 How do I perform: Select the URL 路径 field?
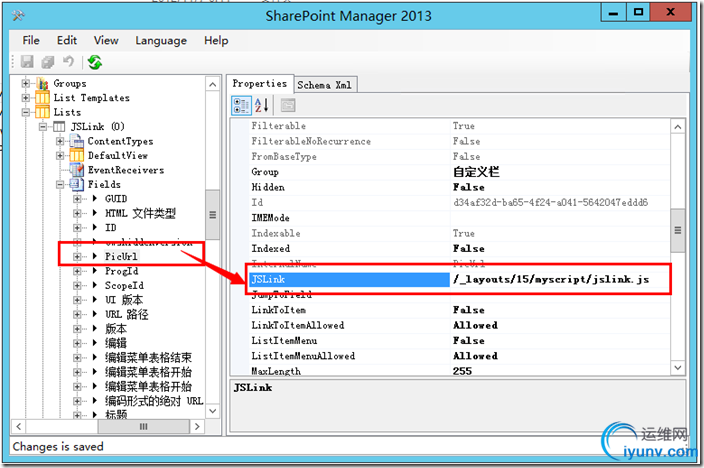coord(127,314)
